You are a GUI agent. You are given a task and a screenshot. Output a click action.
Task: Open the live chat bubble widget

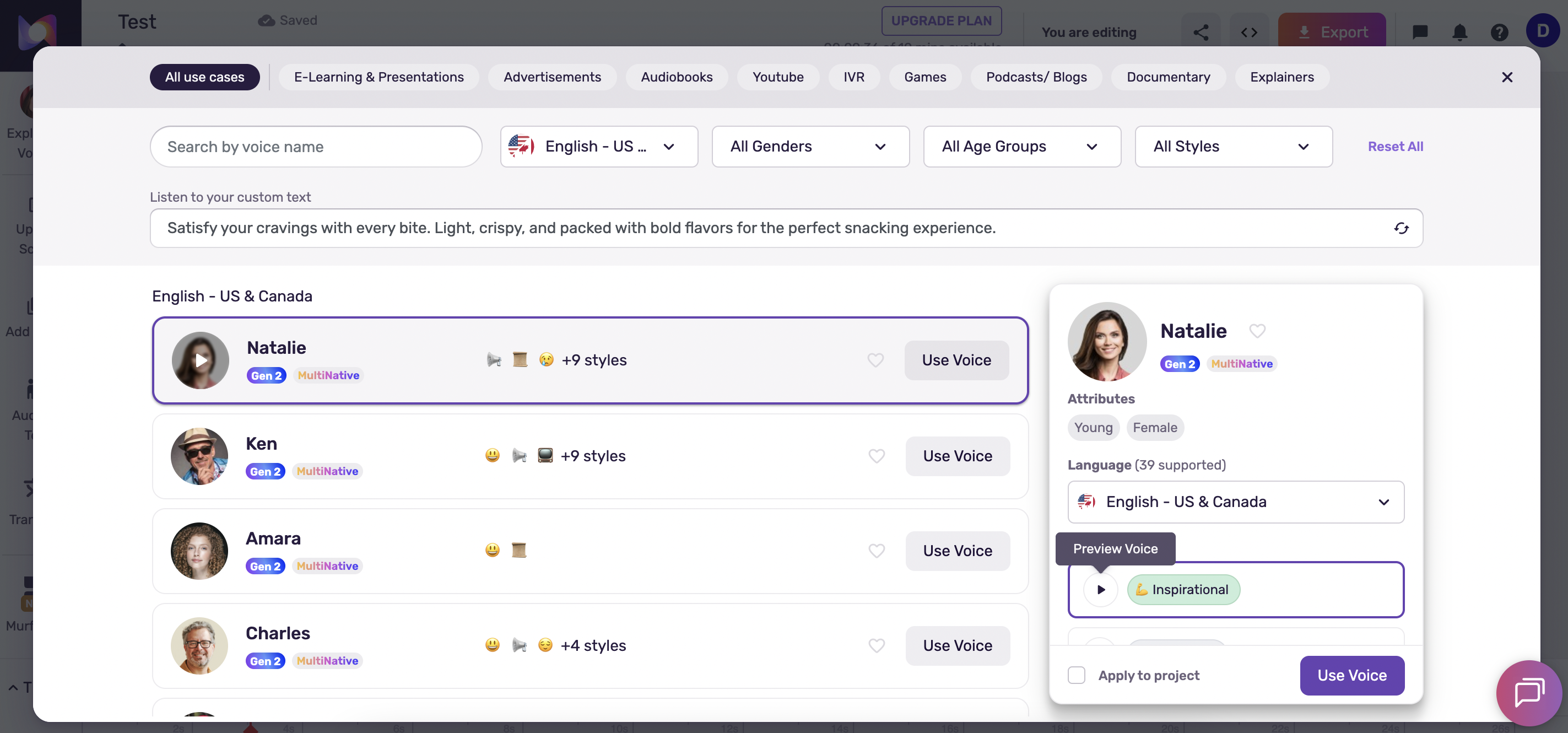1528,693
